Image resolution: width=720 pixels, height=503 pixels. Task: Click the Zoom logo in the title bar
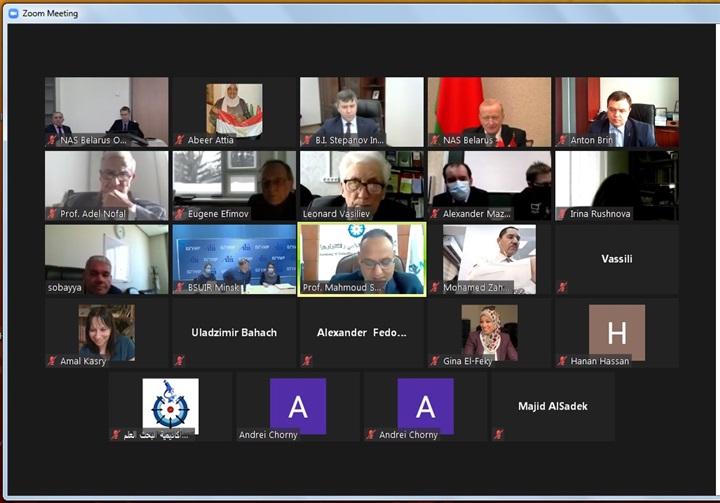[12, 13]
